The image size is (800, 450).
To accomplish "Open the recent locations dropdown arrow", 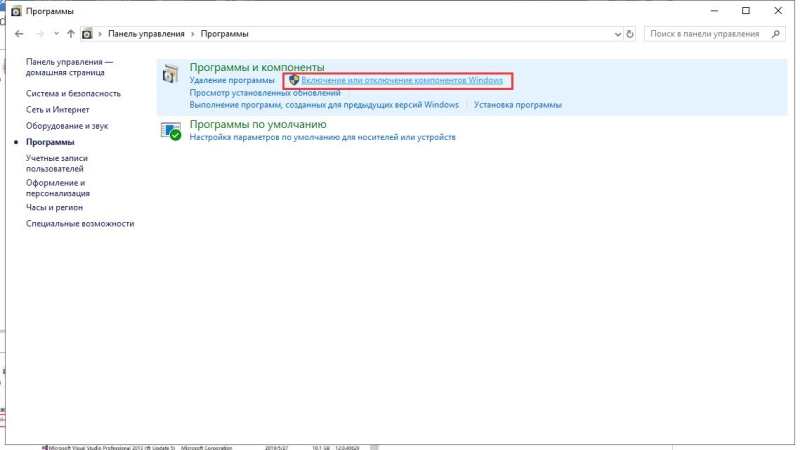I will tap(56, 34).
